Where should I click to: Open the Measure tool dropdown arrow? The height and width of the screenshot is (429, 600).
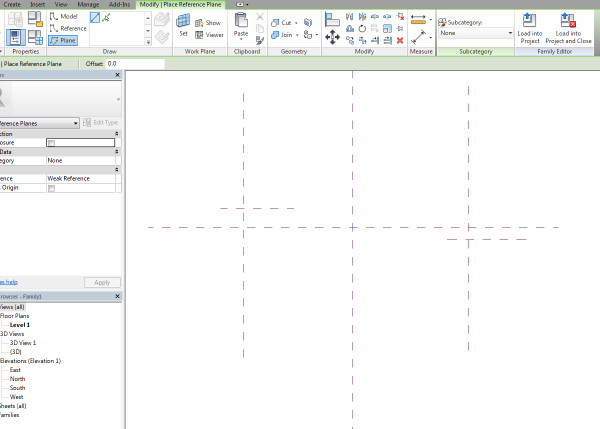tap(430, 20)
